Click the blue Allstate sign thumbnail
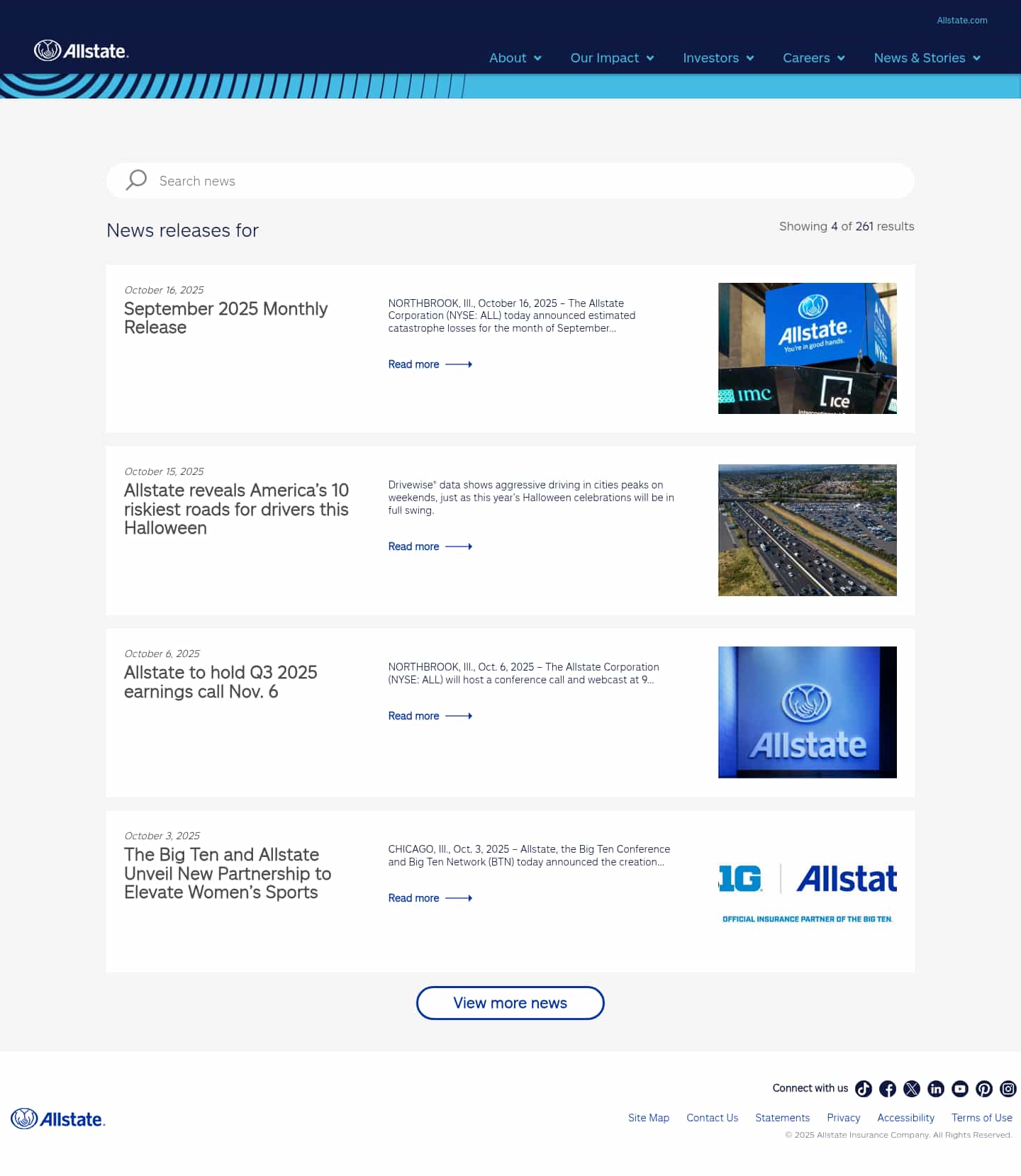This screenshot has width=1021, height=1176. point(808,712)
